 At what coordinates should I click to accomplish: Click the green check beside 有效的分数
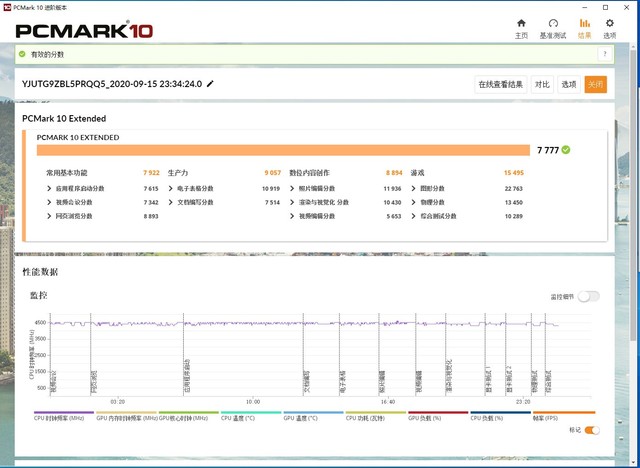22,54
